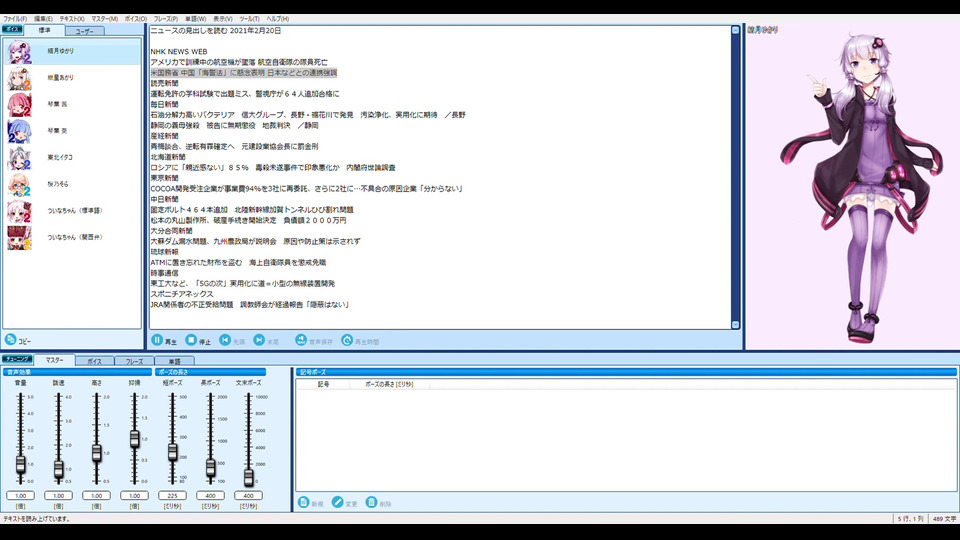Click the ポーズの長さ [ミリ秒] column header

pos(389,384)
